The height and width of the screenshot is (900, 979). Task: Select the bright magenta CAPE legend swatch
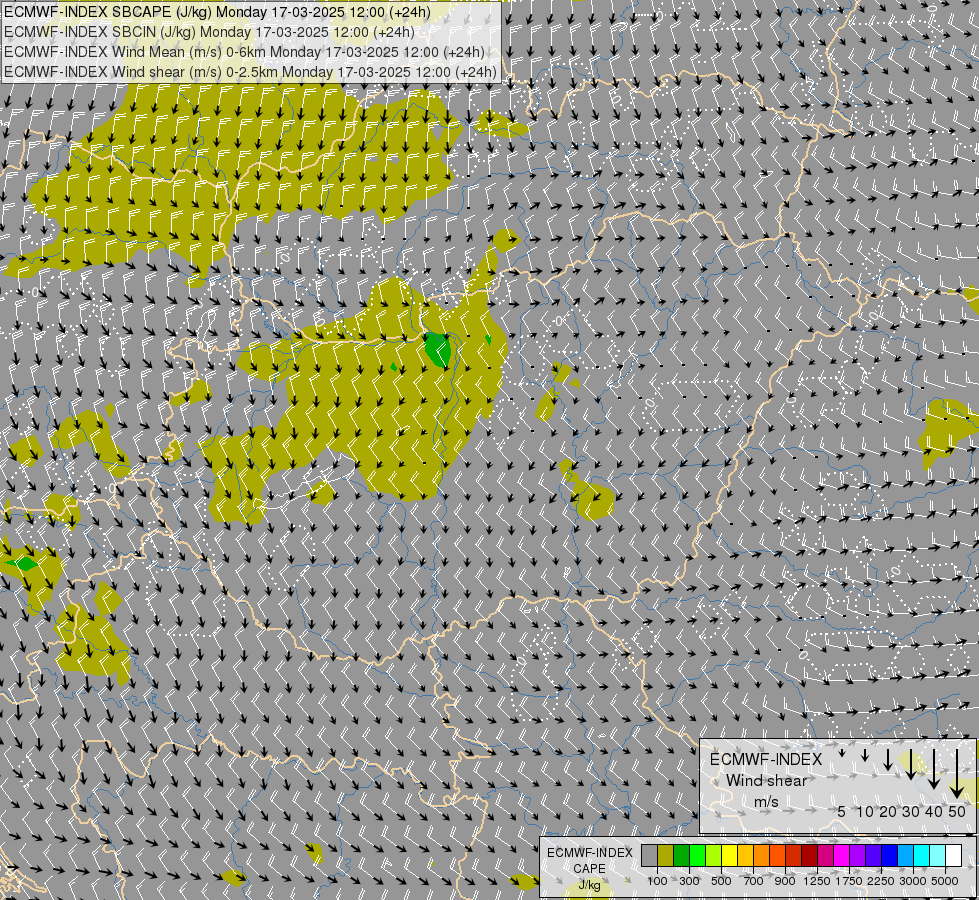pos(841,856)
